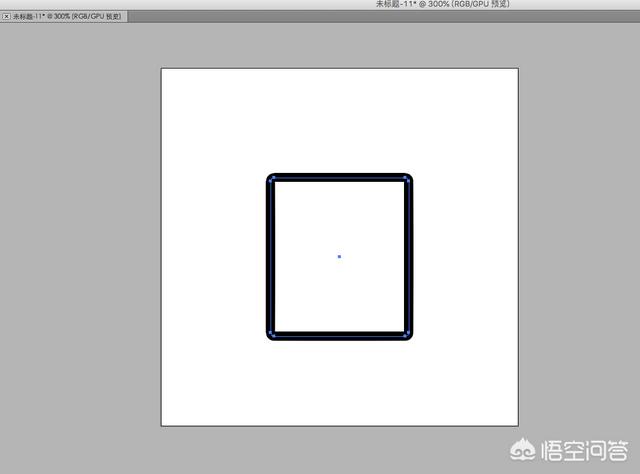Image resolution: width=640 pixels, height=474 pixels.
Task: Click the center point of the rectangle
Action: click(x=339, y=256)
